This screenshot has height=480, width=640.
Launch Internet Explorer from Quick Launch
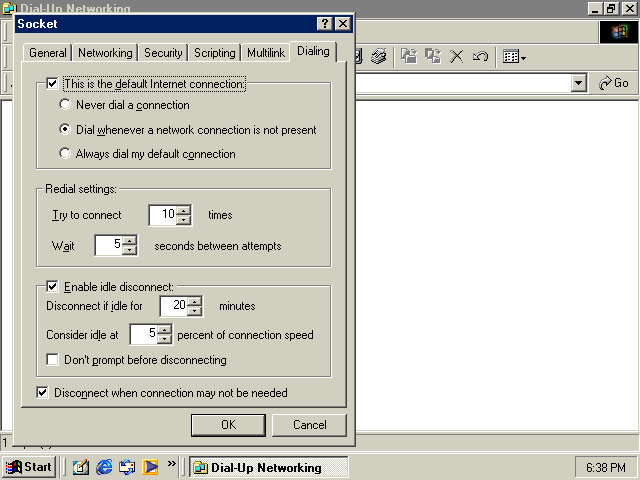point(104,467)
